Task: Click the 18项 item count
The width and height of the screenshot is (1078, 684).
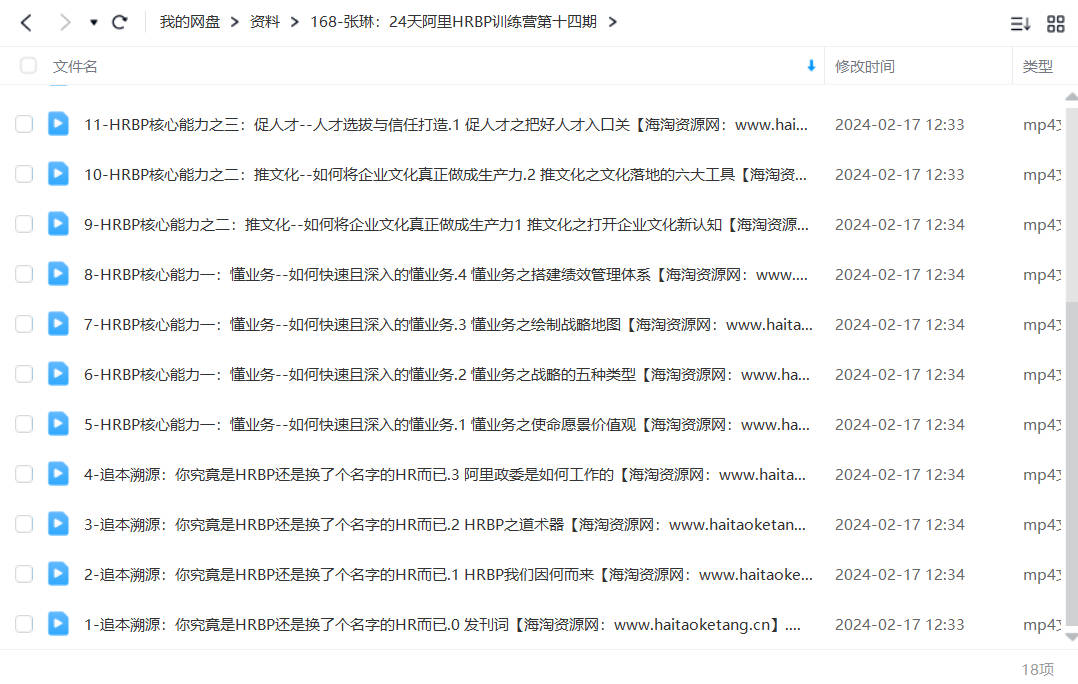Action: [1037, 670]
